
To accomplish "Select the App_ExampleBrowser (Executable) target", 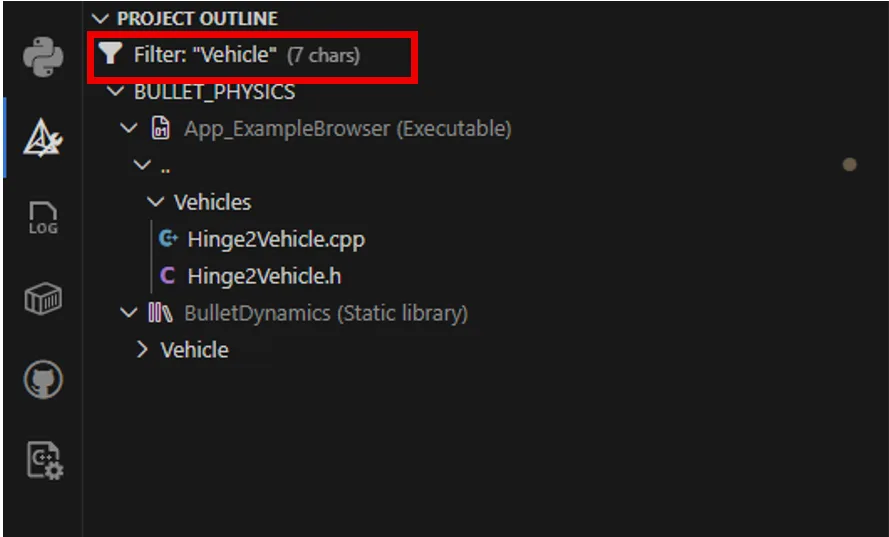I will [x=347, y=129].
